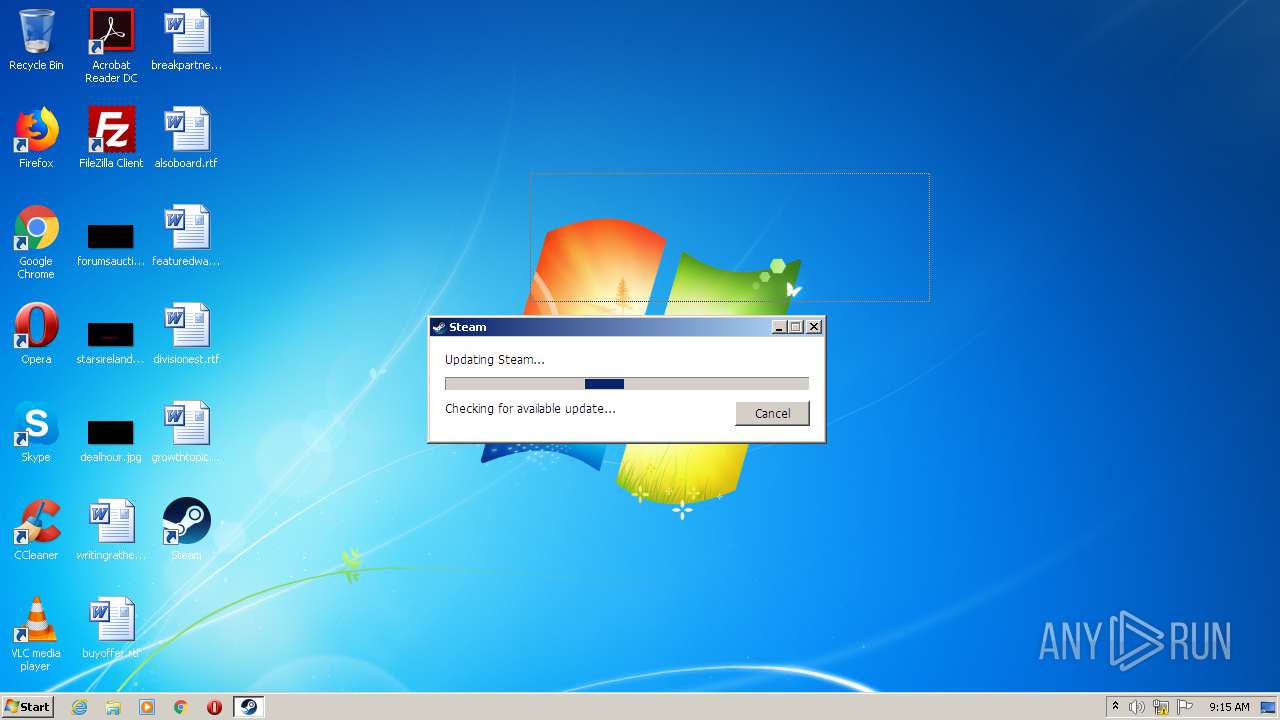Select the growthtopic… document icon

click(187, 432)
